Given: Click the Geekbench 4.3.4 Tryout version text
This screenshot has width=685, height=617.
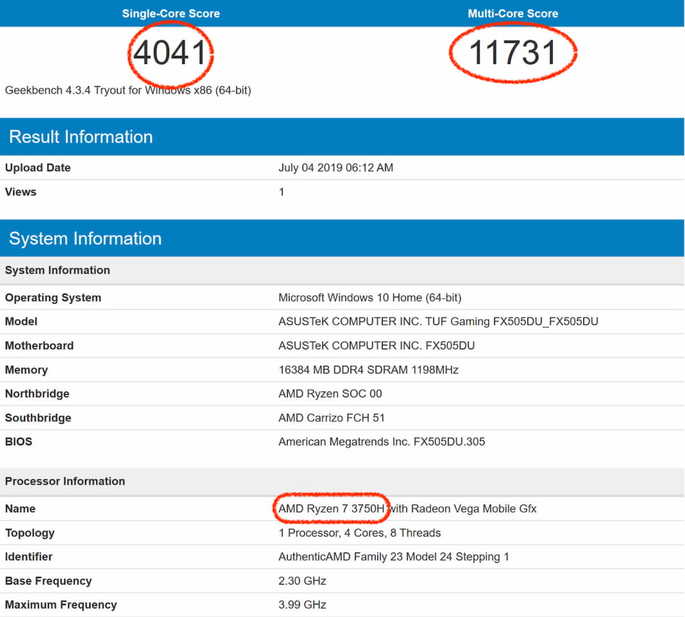Looking at the screenshot, I should click(x=128, y=90).
